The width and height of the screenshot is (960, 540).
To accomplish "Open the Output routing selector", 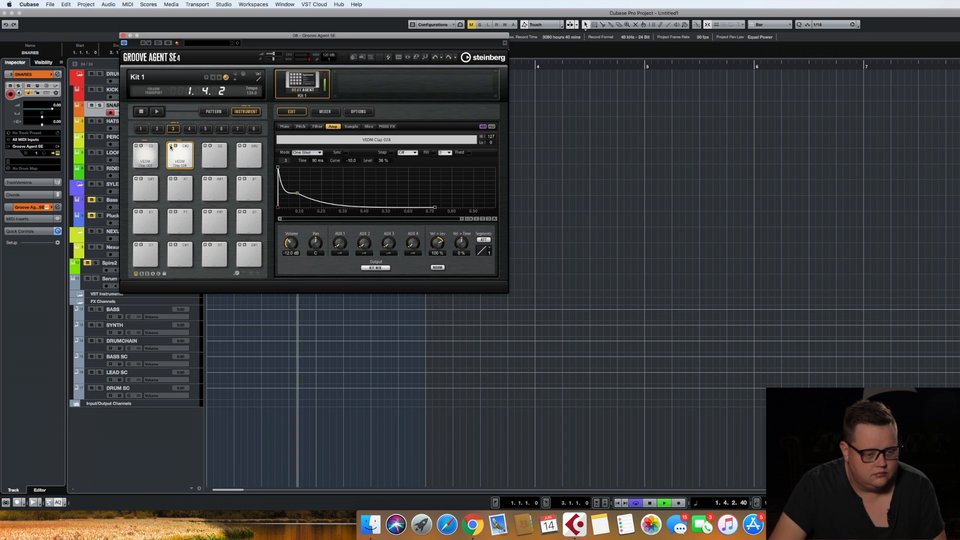I will pos(375,268).
